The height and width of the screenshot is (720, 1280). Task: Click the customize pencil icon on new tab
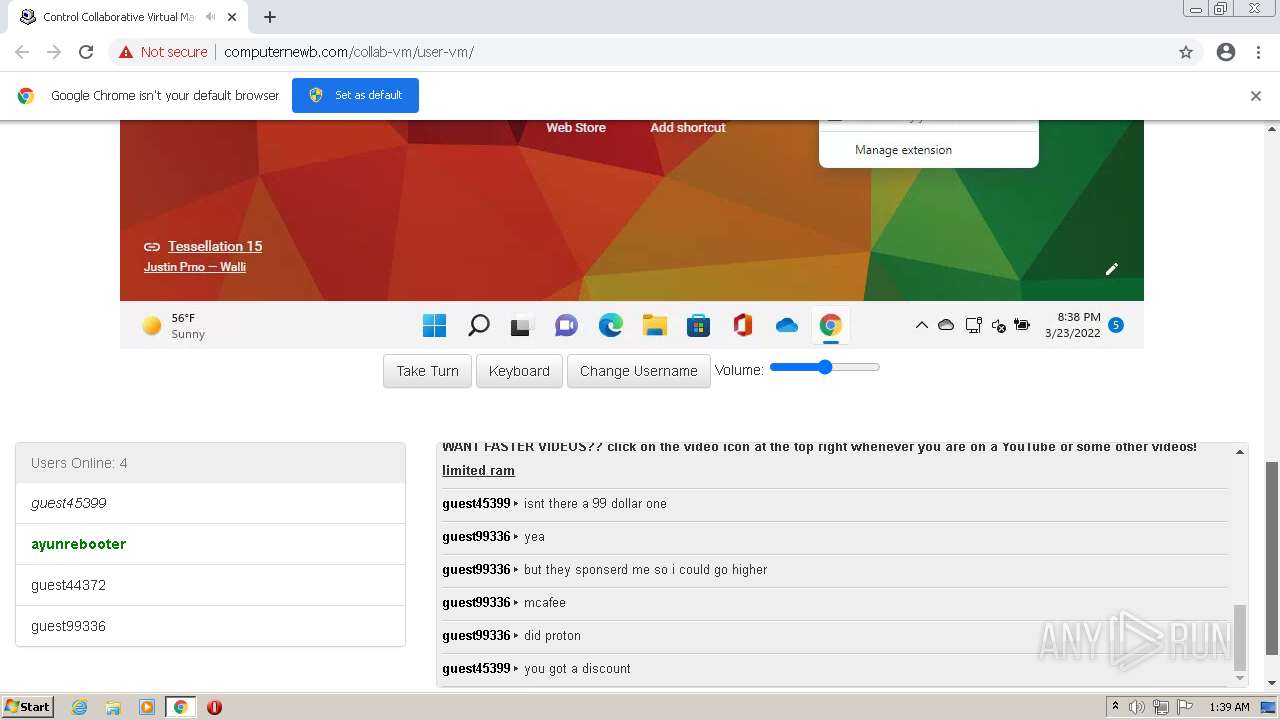pos(1111,268)
